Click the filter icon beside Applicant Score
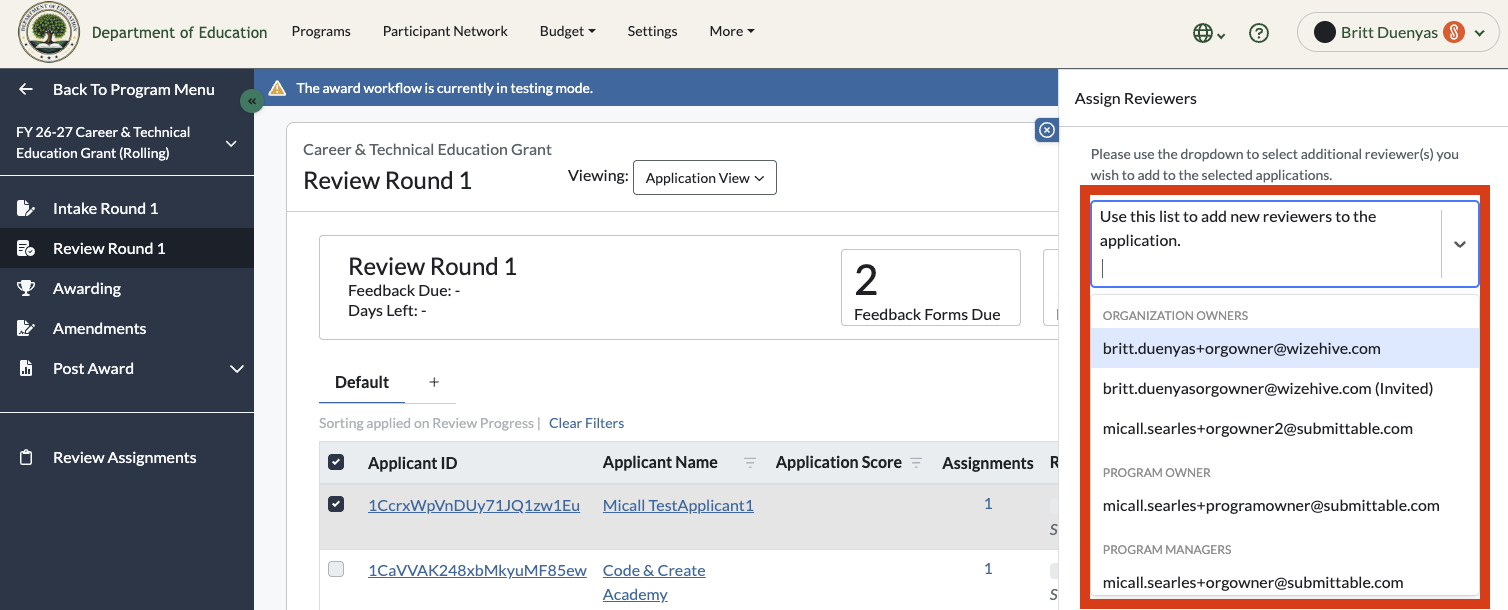 click(x=915, y=463)
